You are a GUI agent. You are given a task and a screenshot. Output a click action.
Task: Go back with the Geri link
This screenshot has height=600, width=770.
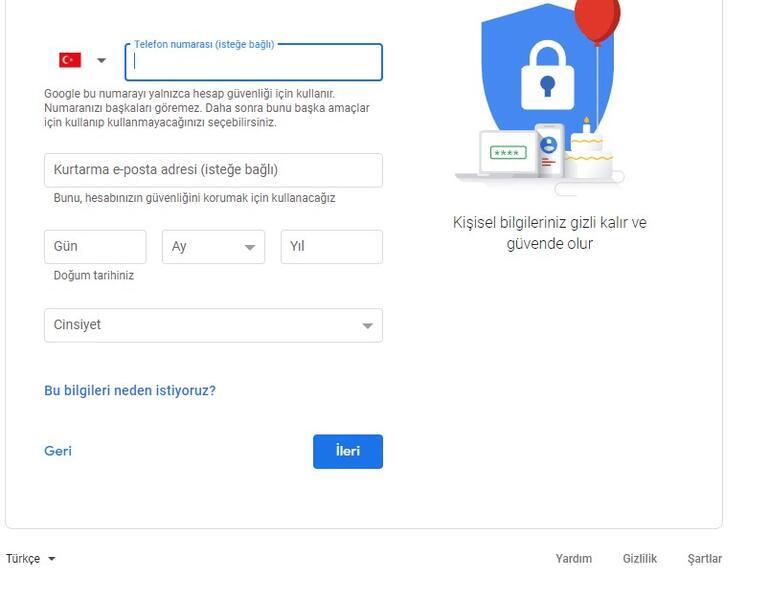(58, 451)
